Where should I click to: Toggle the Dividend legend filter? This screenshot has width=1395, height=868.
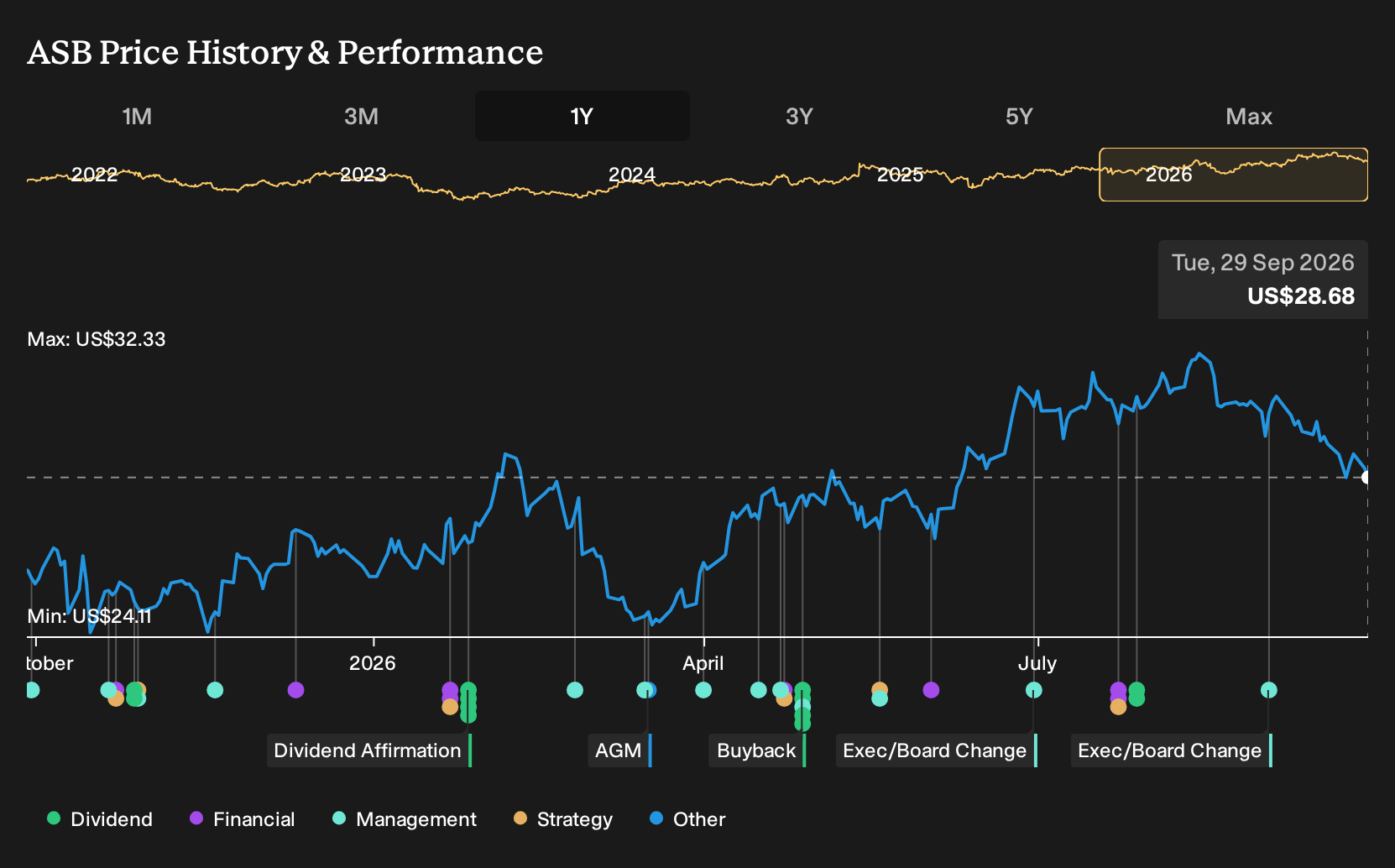pos(100,819)
